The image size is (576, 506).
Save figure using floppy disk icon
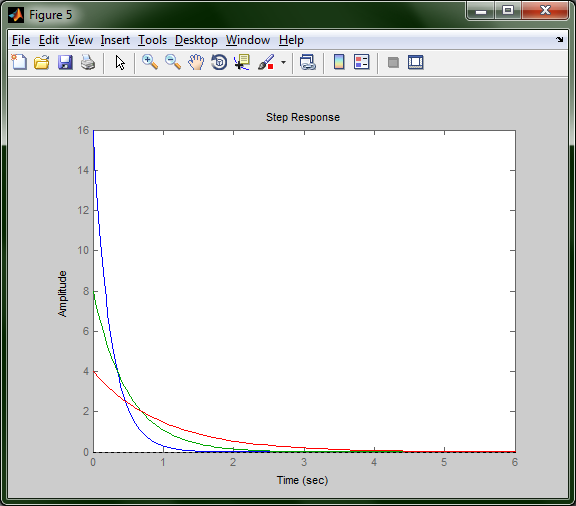point(65,62)
